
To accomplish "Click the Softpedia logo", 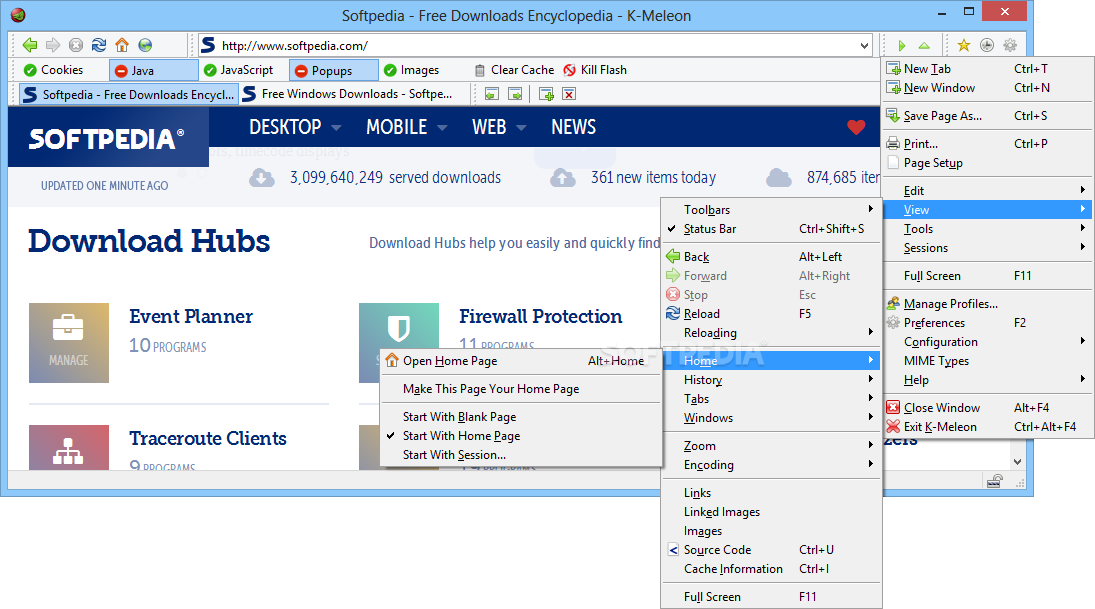I will pos(106,138).
